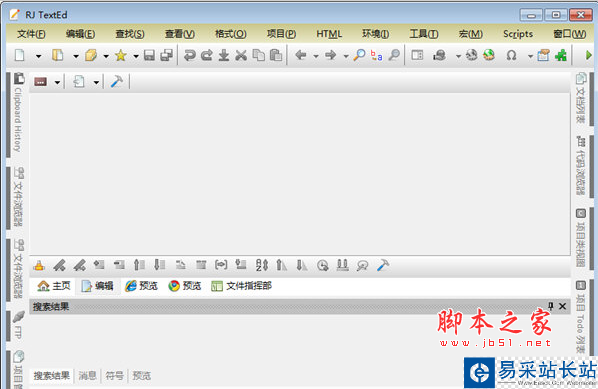The width and height of the screenshot is (598, 389).
Task: Open the 宏(M) menu
Action: click(x=471, y=34)
